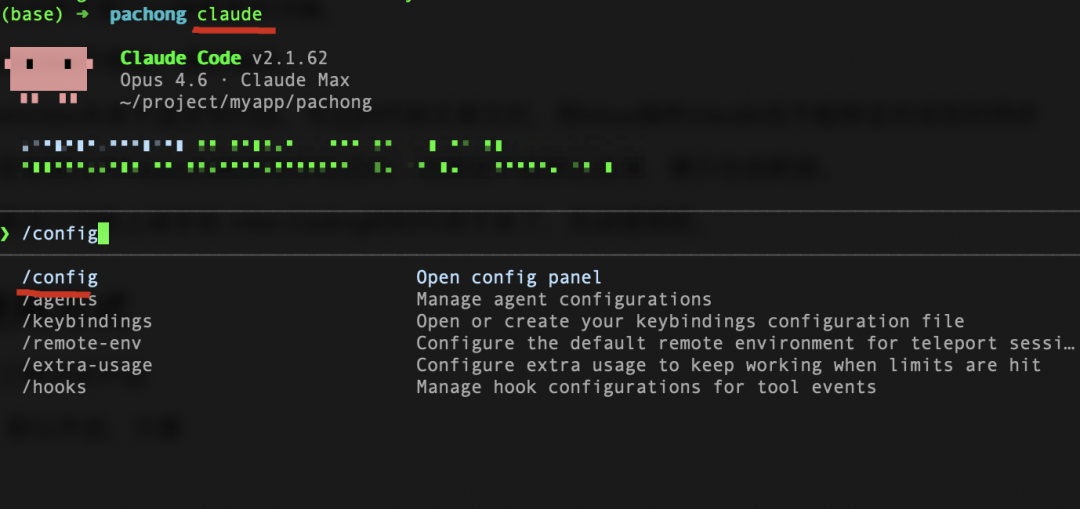Click the "Manage hook configurations for tool events" text

click(646, 387)
